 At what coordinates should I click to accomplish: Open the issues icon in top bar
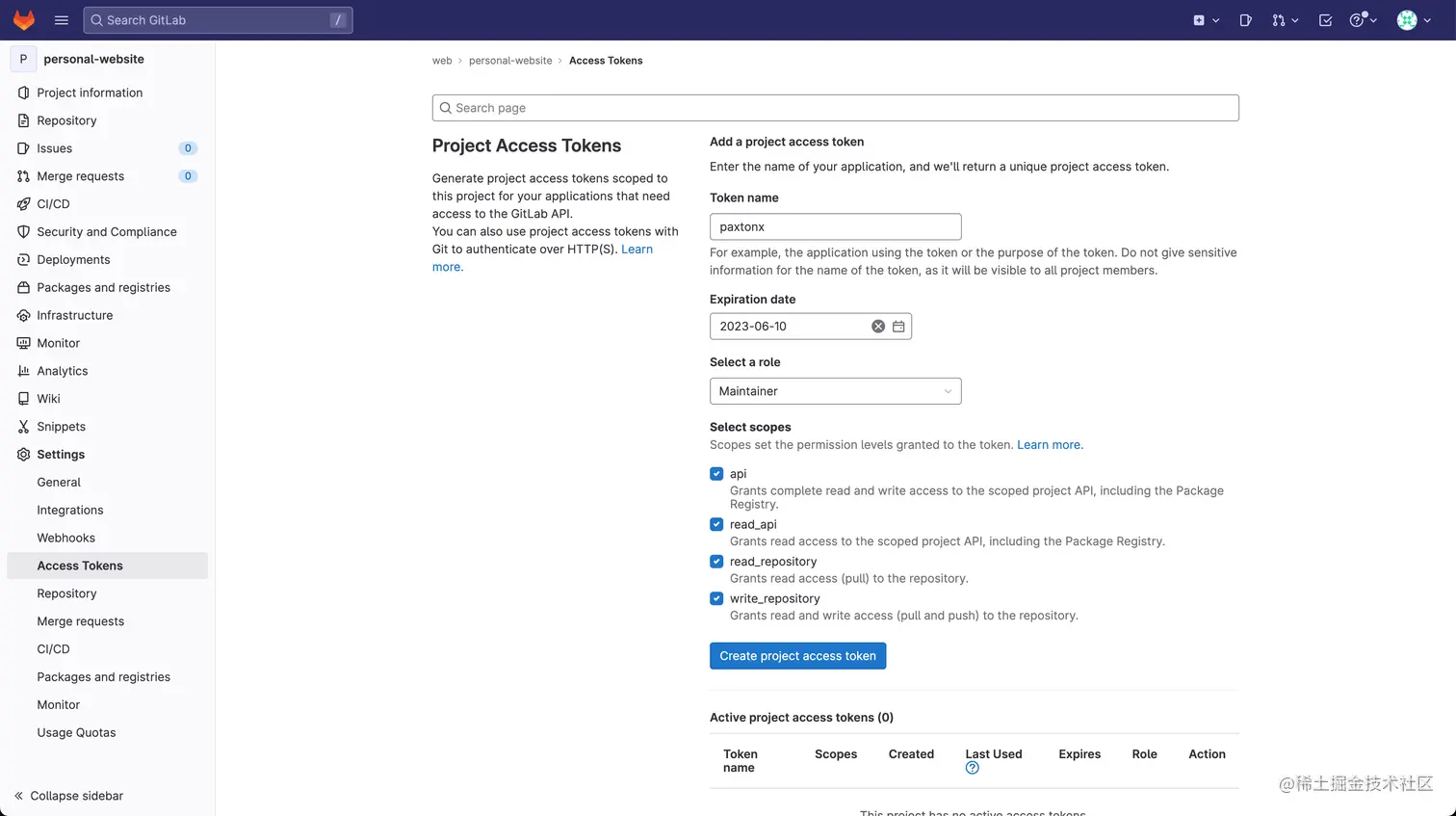[1245, 20]
